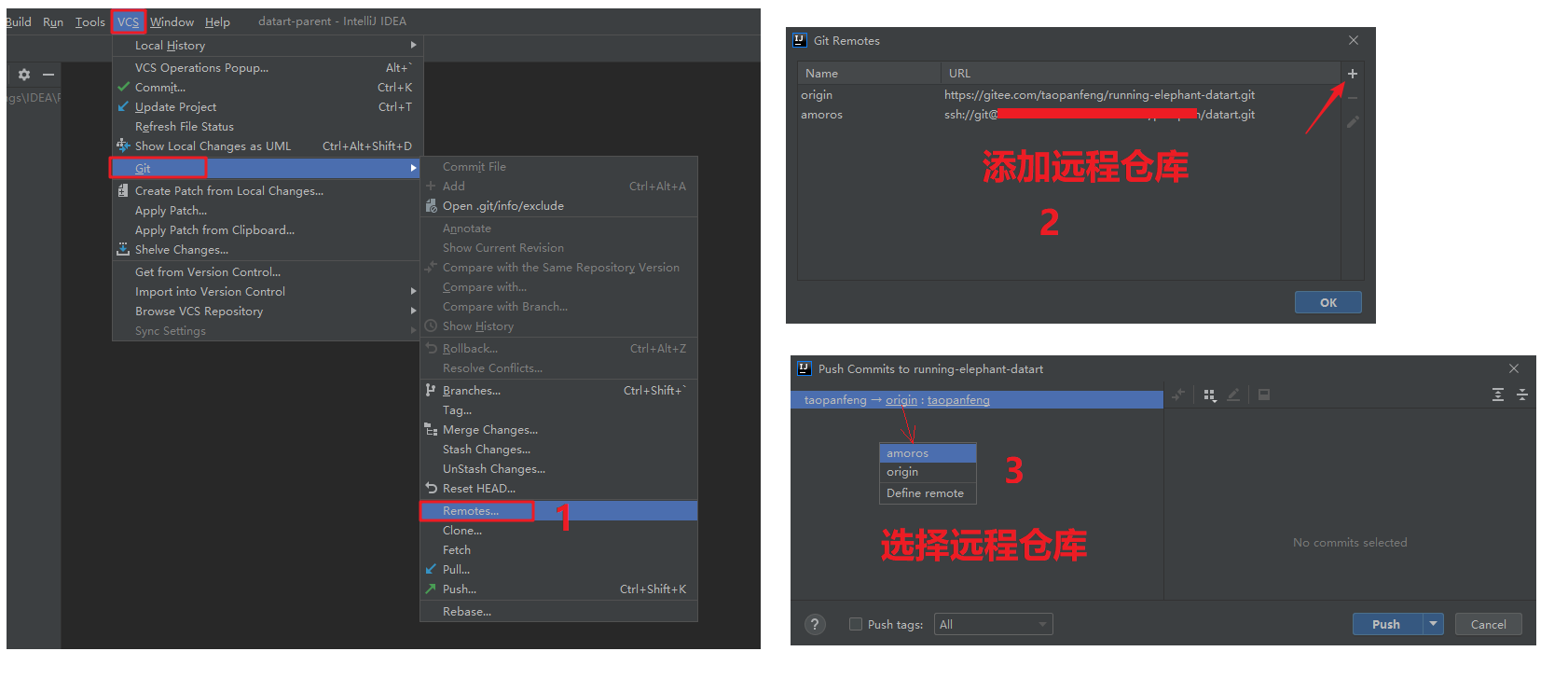Select Apply Patch from Clipboard
Screen dimensions: 1568x679
coord(267,229)
